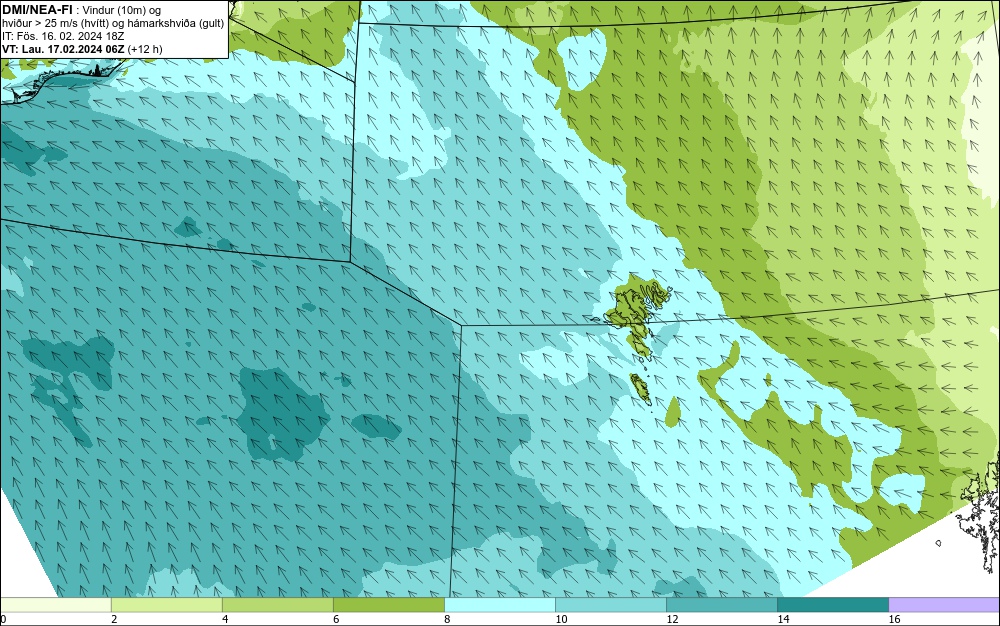1000x626 pixels.
Task: Click the legend scale value 0
Action: point(3,619)
